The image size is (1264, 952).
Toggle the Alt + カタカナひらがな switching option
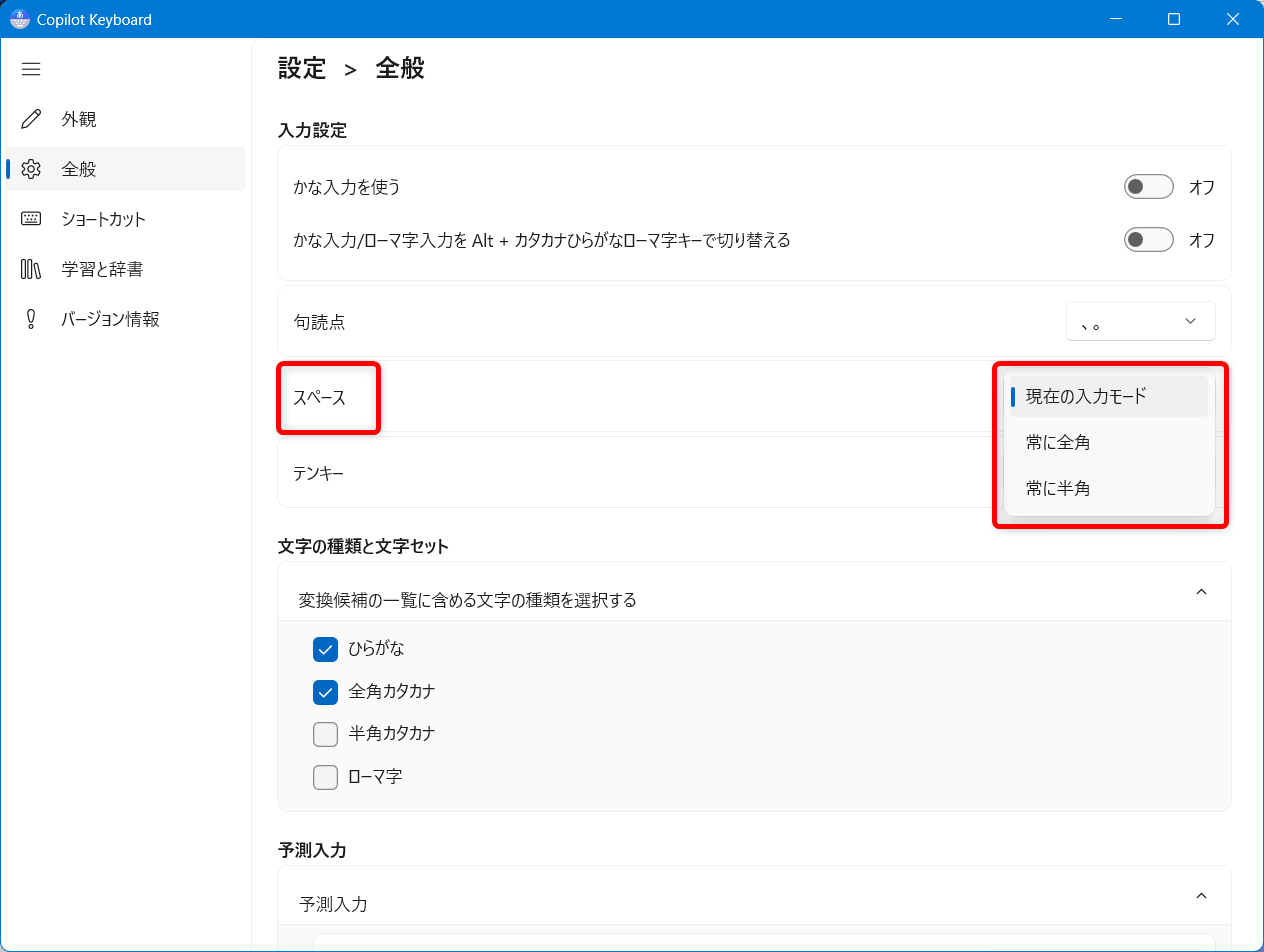(x=1148, y=240)
